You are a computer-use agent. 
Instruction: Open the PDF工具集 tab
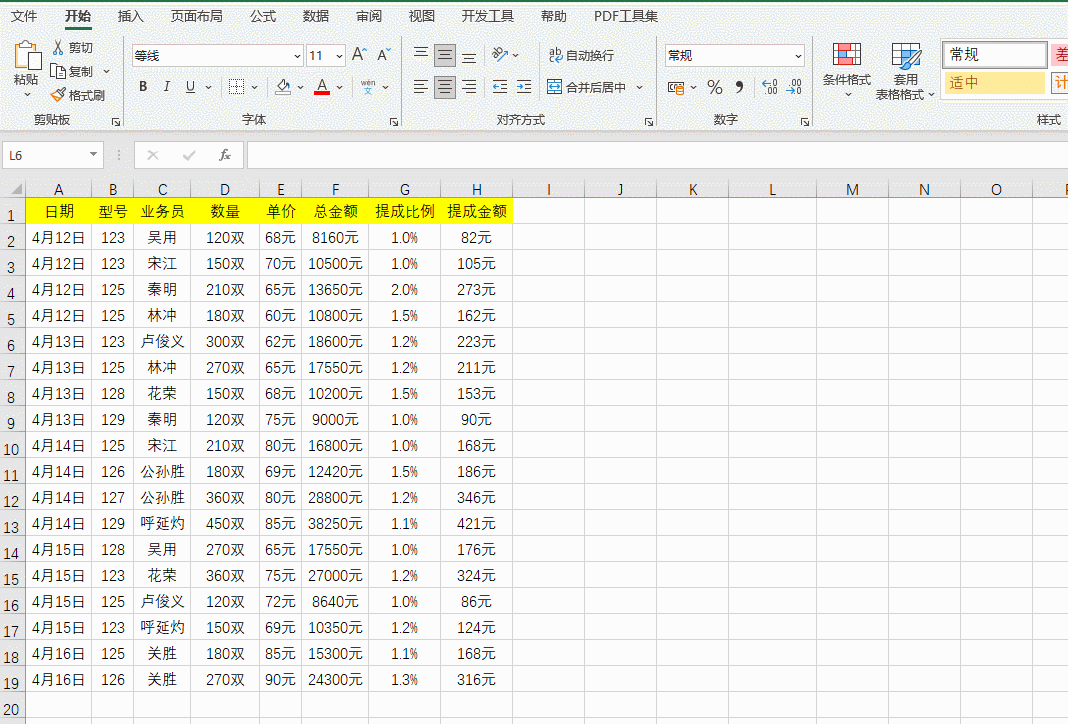point(625,16)
